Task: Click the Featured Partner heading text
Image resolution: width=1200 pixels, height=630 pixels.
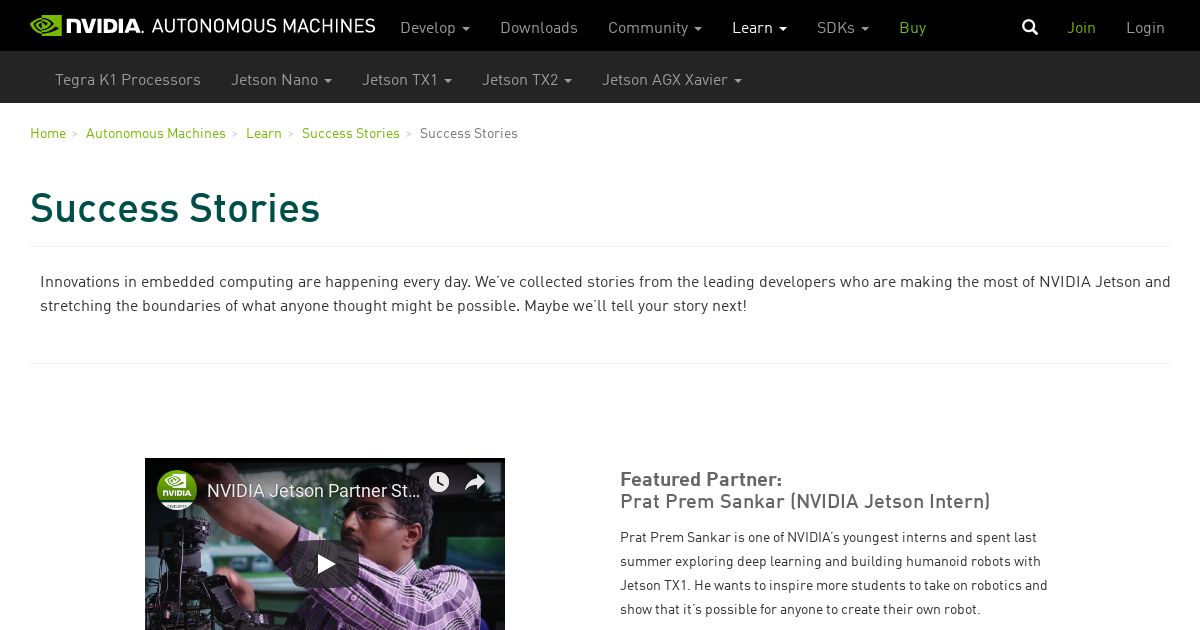Action: (x=701, y=479)
